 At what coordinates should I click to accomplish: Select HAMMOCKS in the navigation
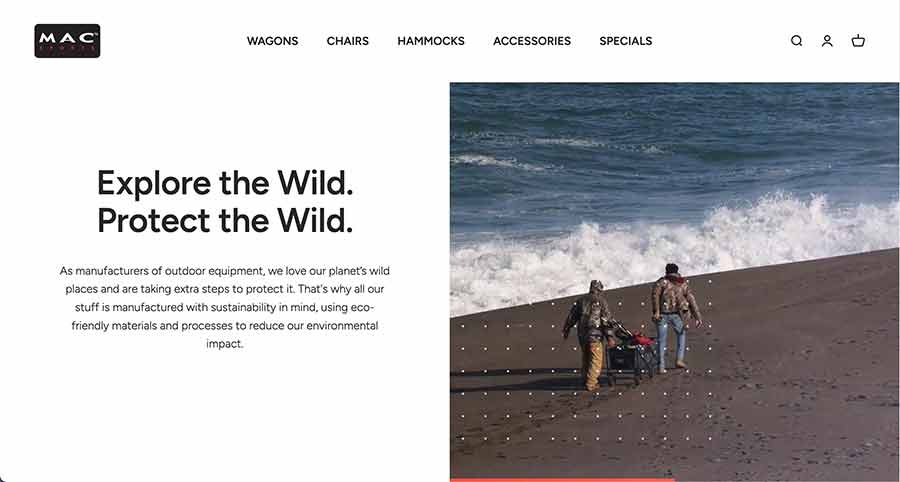click(431, 41)
